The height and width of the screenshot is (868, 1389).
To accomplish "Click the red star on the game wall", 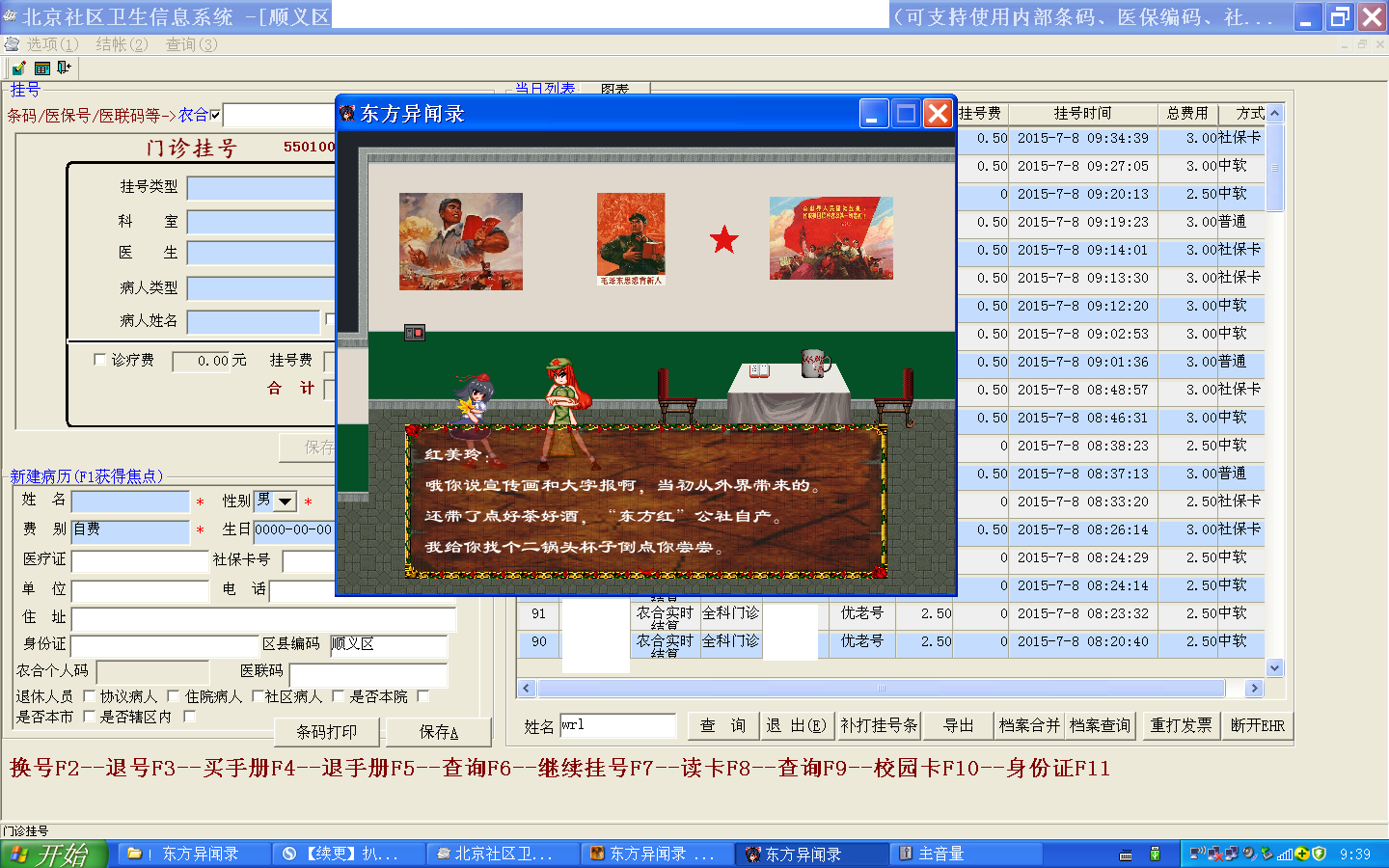I will (x=723, y=239).
